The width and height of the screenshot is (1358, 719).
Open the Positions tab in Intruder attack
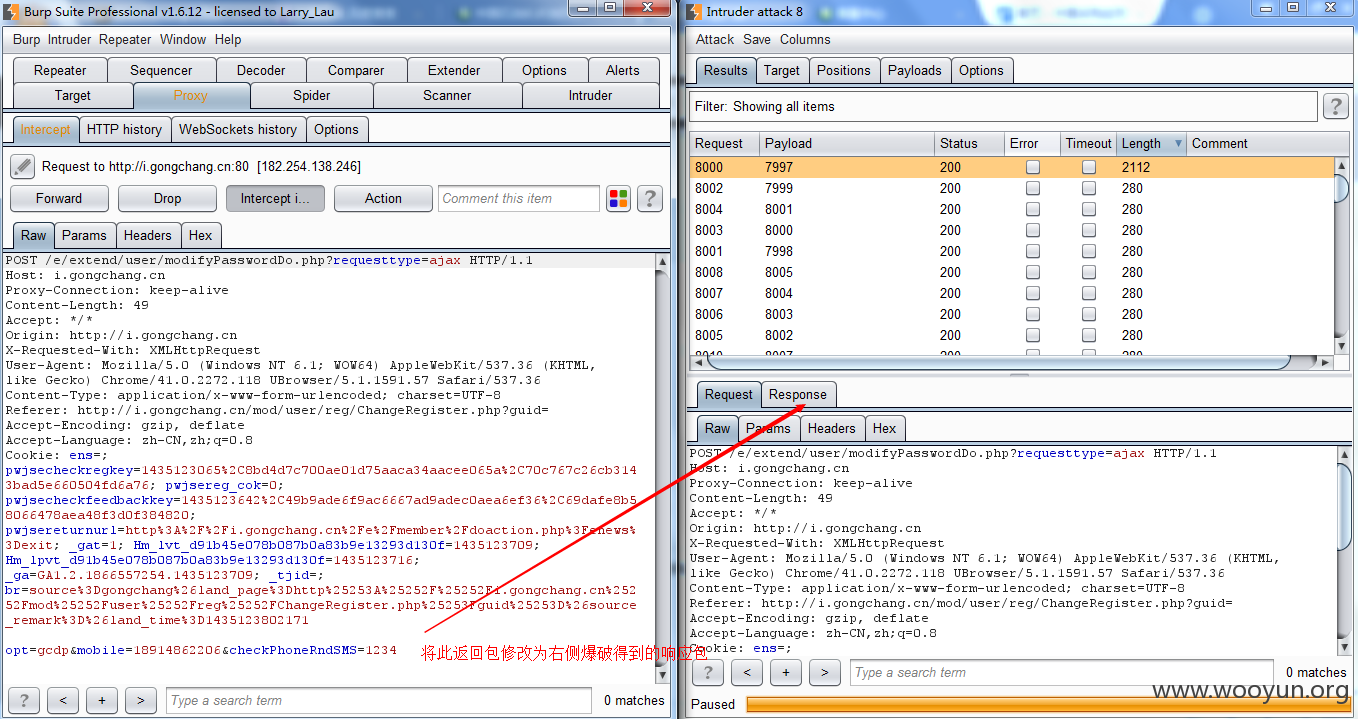click(843, 70)
